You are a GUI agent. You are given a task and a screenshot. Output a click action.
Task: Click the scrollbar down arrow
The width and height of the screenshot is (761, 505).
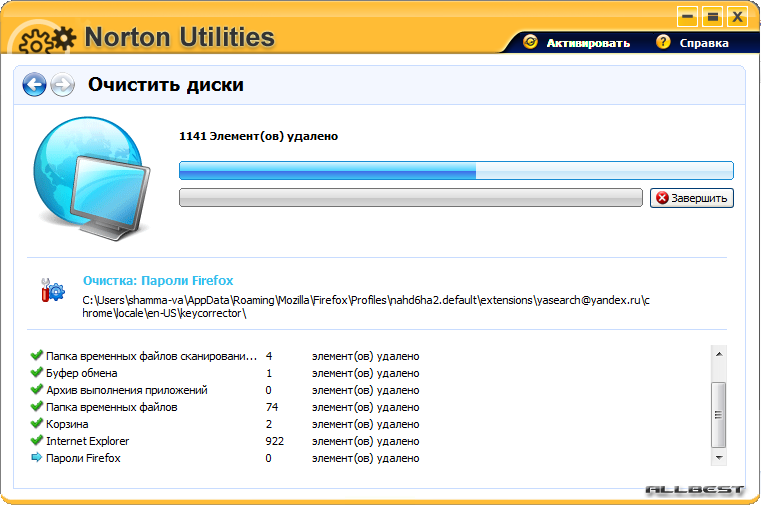(x=719, y=457)
